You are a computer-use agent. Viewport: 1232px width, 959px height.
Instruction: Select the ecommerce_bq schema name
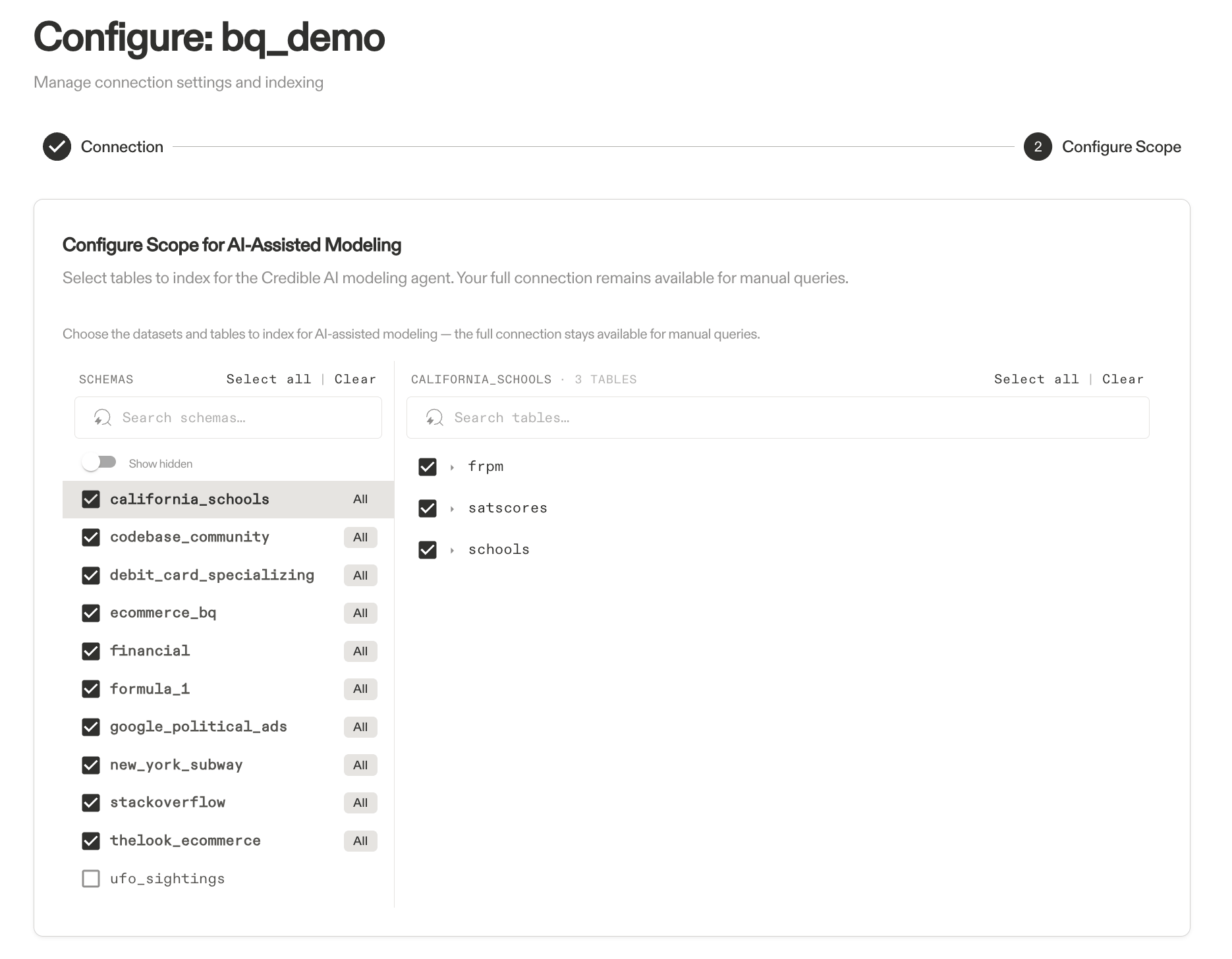tap(163, 613)
